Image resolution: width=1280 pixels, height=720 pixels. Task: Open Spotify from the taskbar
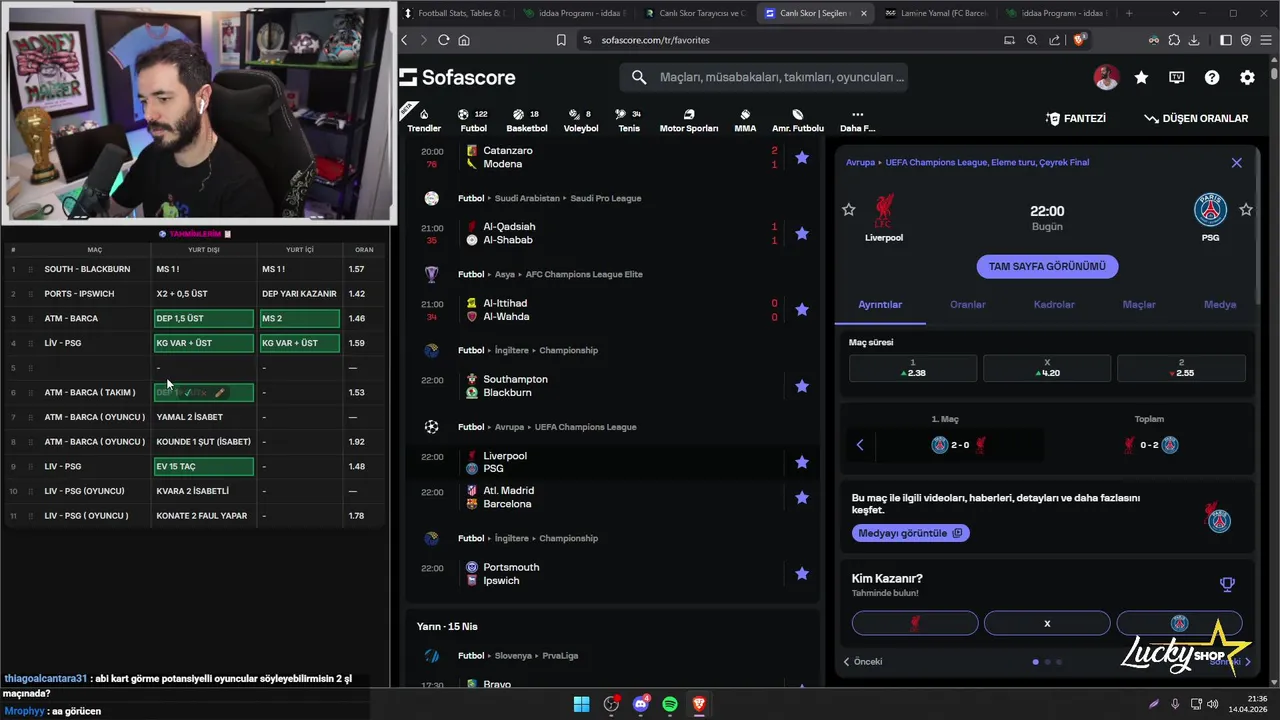pos(670,704)
